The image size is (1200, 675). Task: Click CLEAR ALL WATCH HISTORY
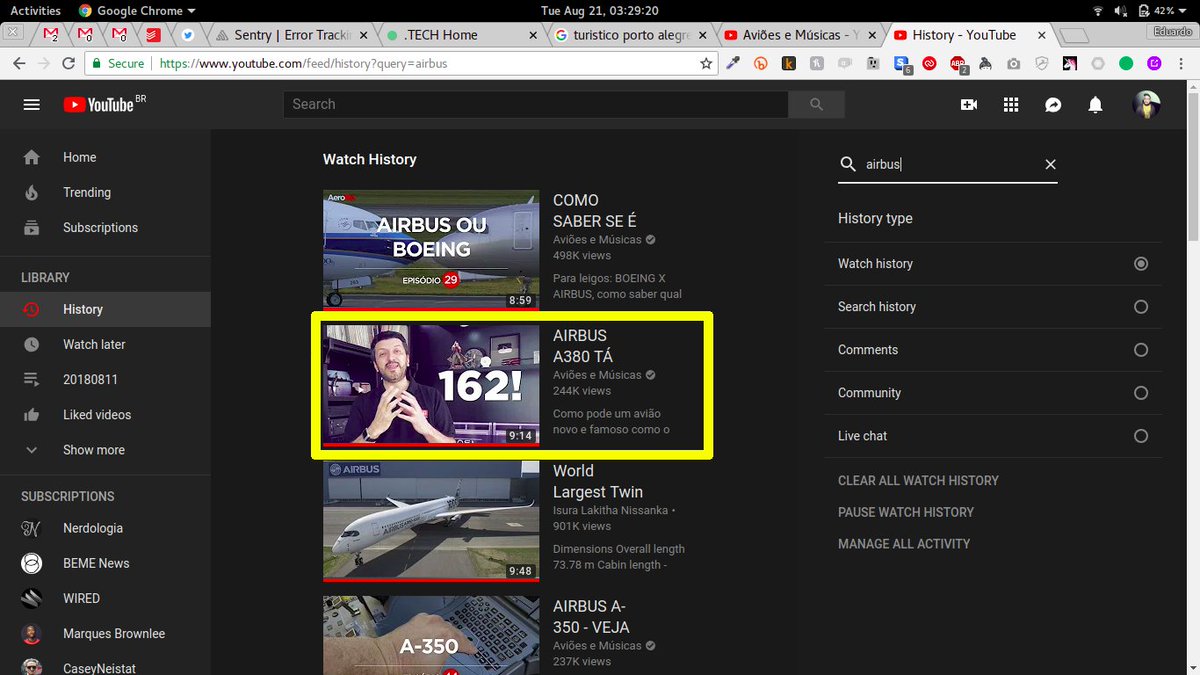918,481
